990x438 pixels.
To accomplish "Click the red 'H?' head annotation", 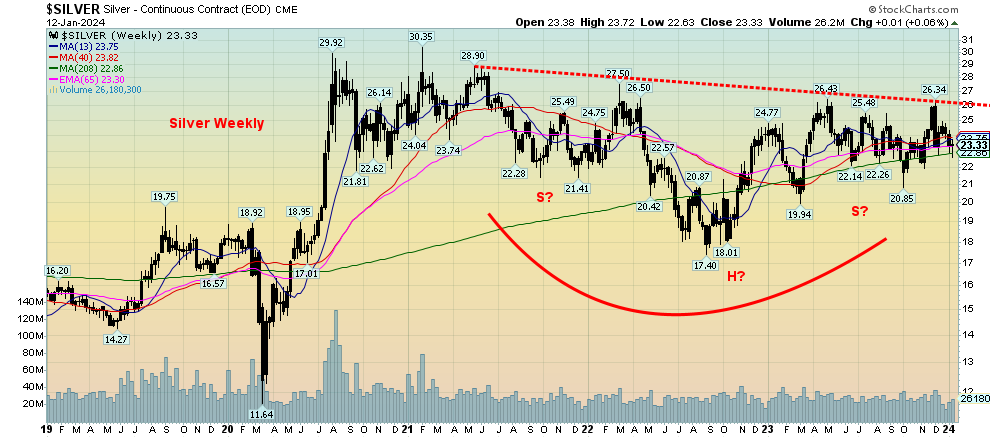I will (735, 275).
